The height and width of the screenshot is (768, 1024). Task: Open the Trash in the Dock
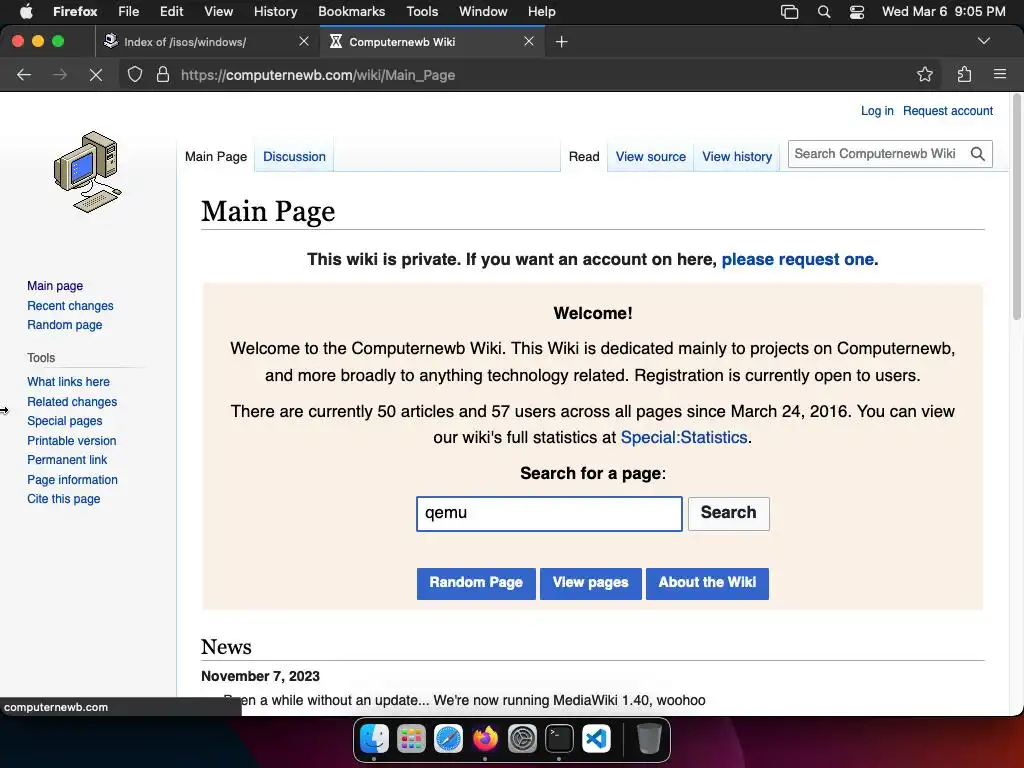coord(648,739)
